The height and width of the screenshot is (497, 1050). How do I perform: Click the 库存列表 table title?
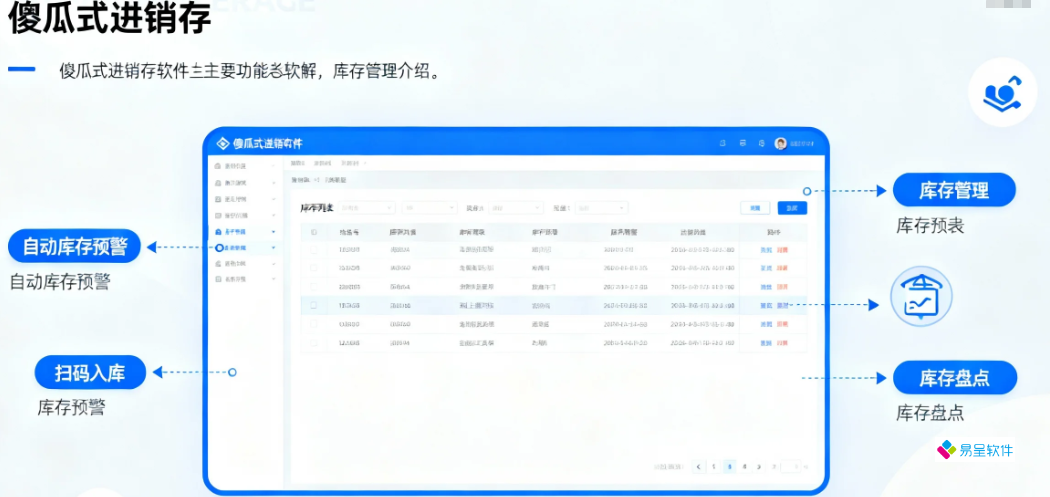317,208
